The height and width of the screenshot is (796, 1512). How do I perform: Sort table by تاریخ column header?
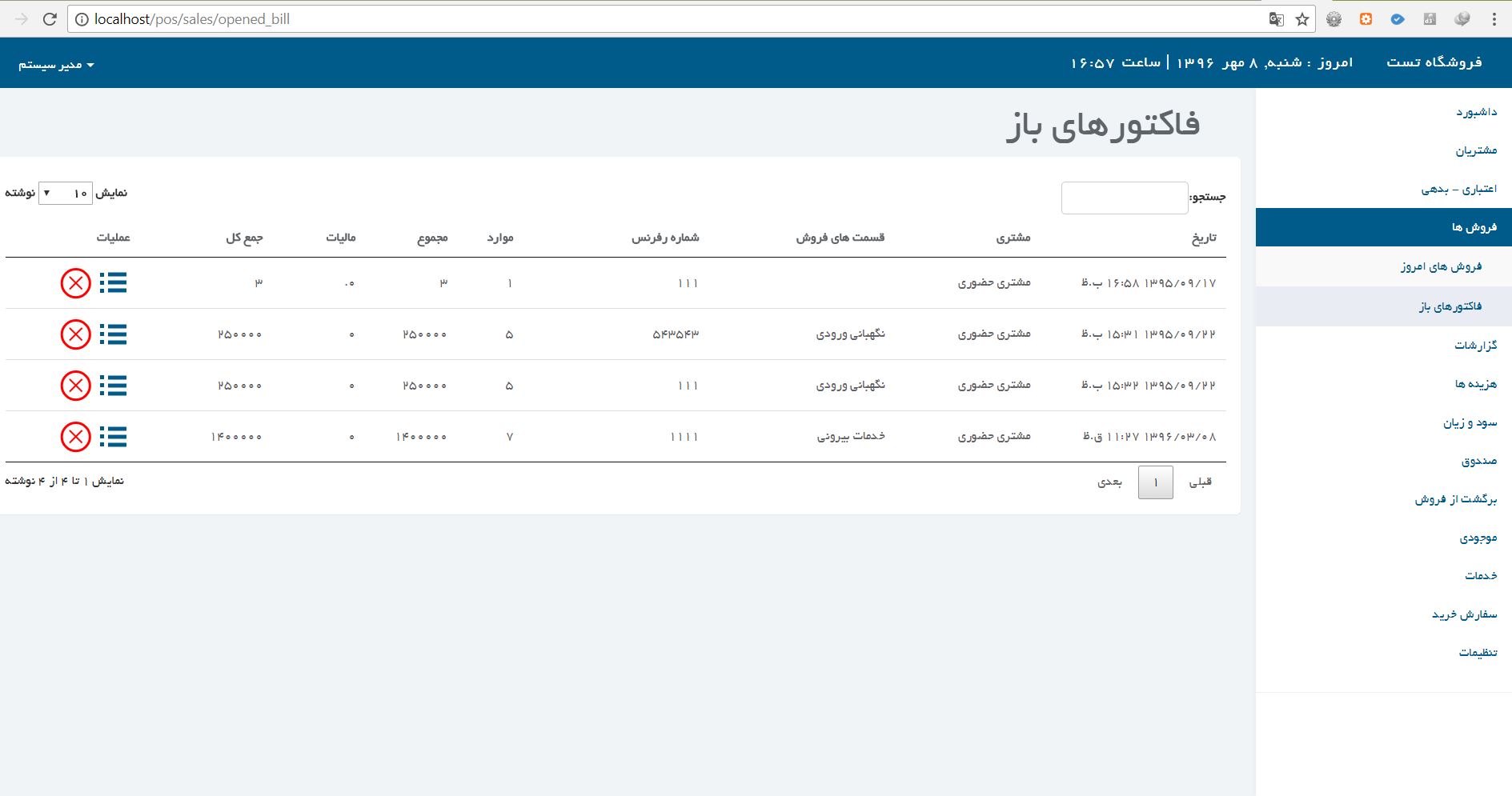pyautogui.click(x=1204, y=238)
